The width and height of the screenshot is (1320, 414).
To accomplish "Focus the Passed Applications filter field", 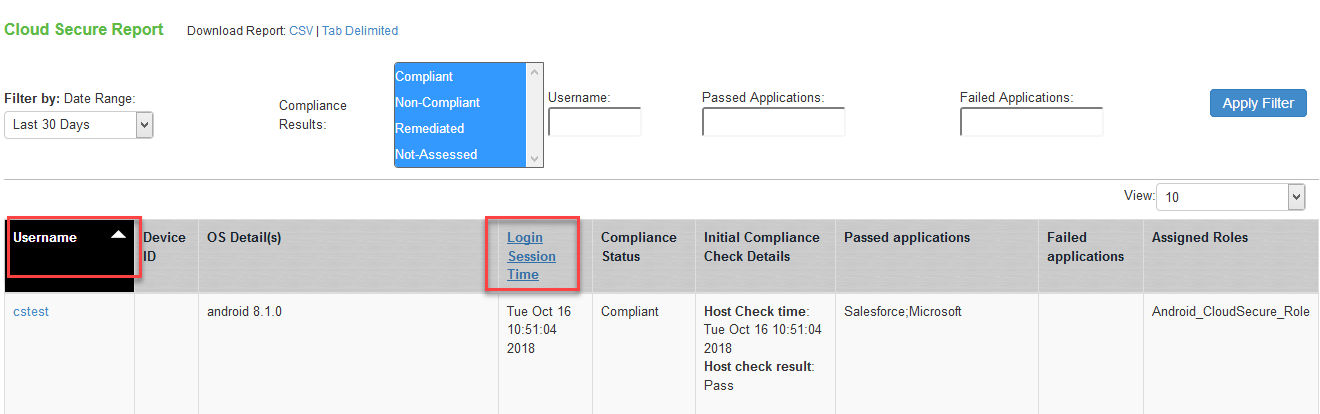I will [x=773, y=122].
